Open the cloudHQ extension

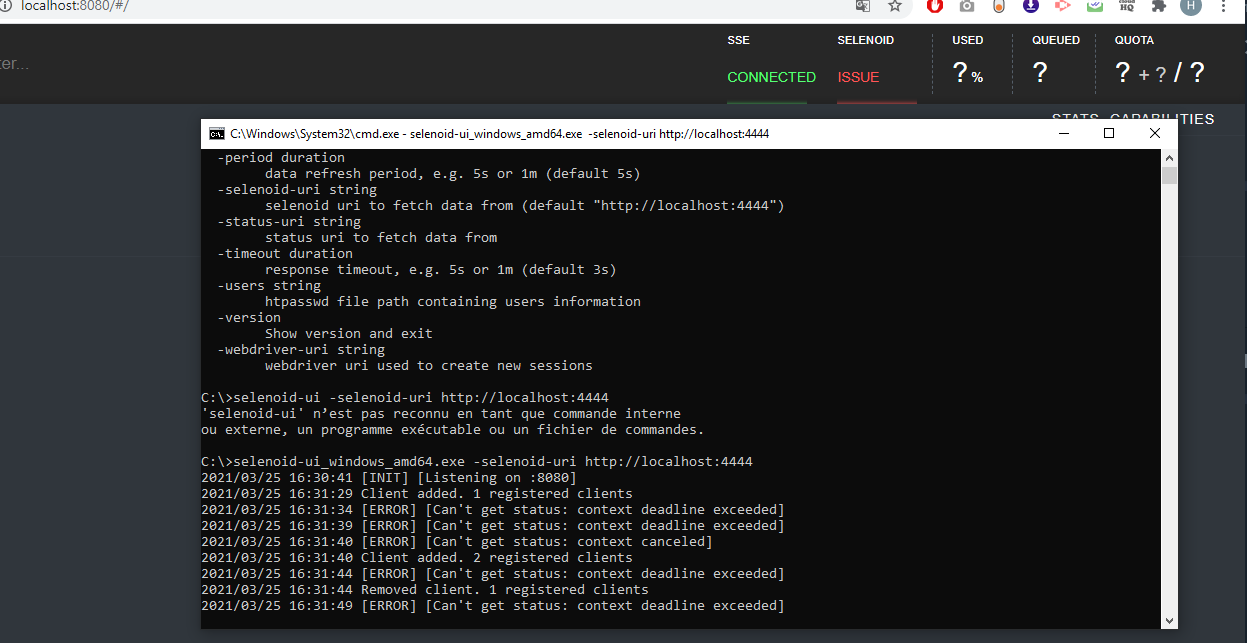click(1127, 6)
